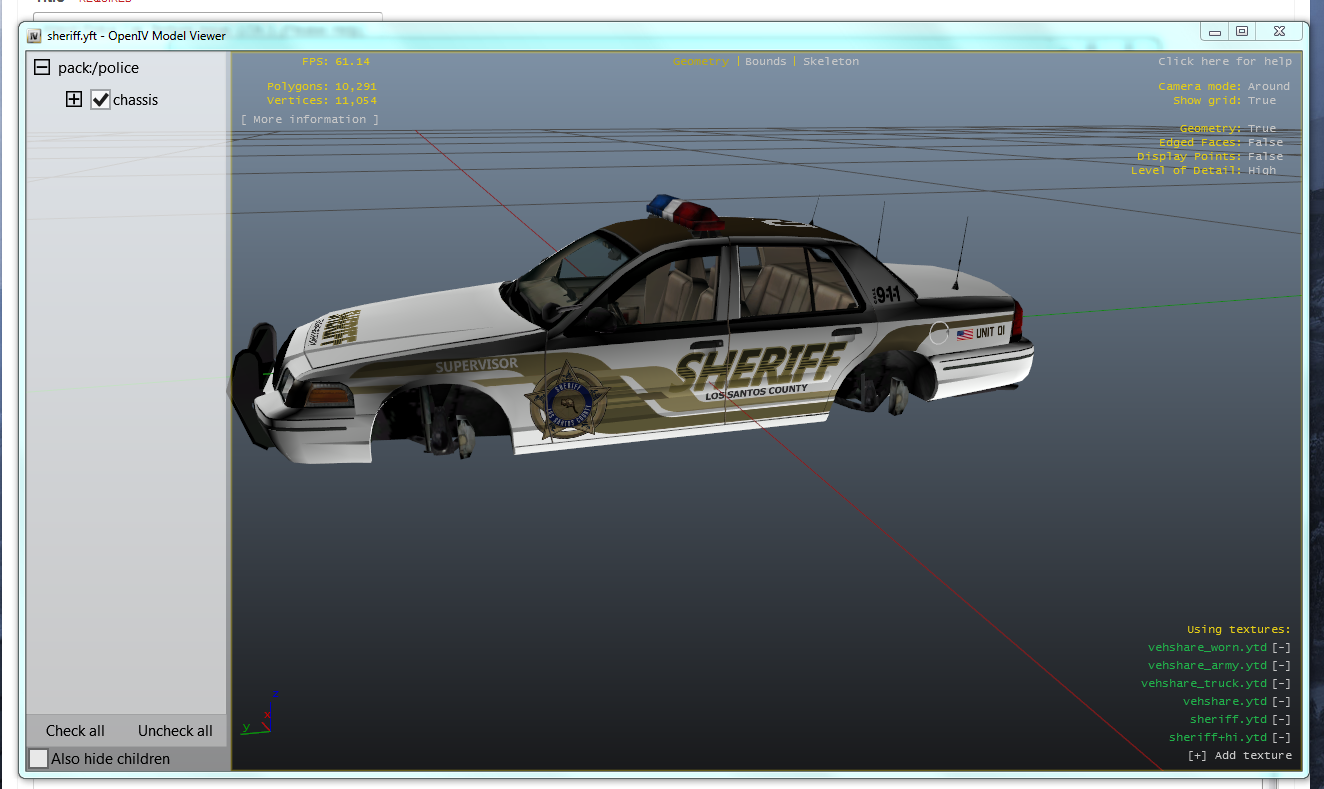Expand the chassis tree node

coord(73,100)
